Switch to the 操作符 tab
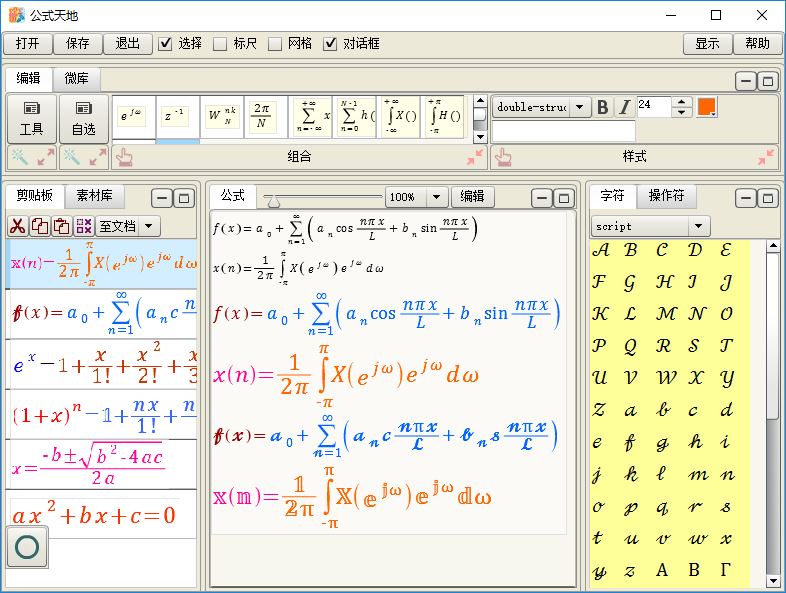 click(x=666, y=195)
